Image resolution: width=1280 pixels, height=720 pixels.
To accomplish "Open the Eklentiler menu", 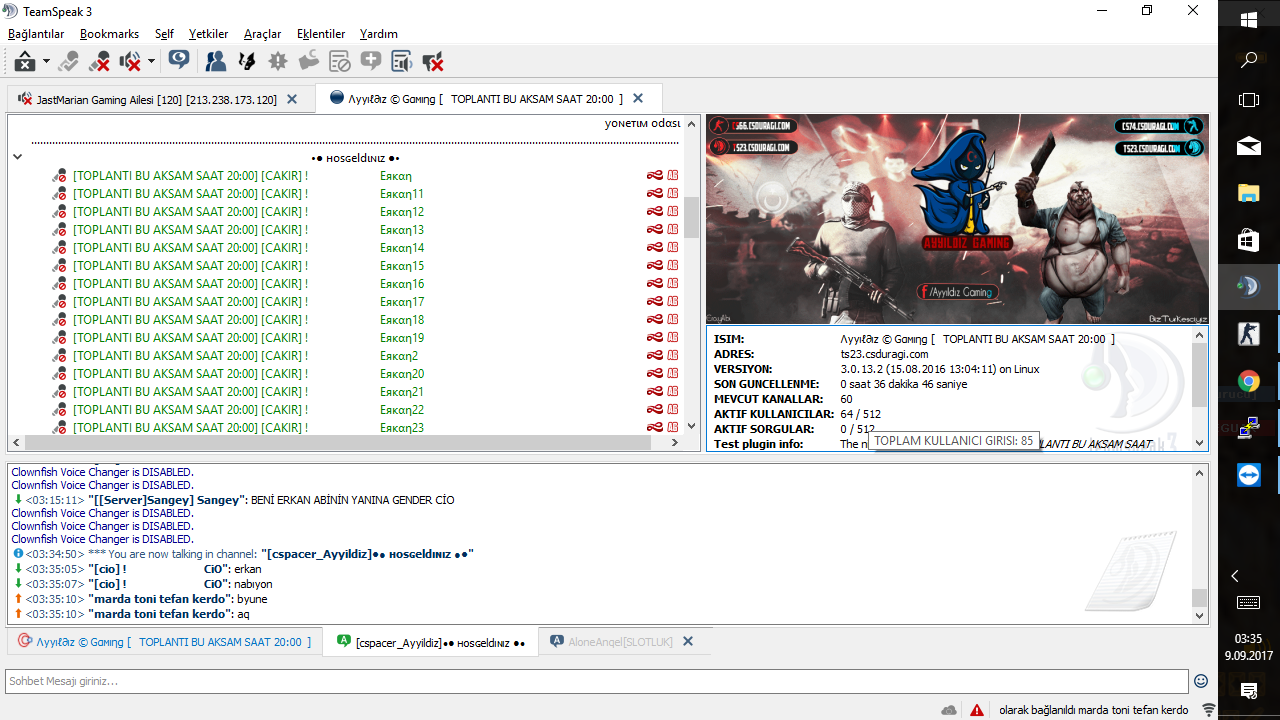I will (321, 34).
